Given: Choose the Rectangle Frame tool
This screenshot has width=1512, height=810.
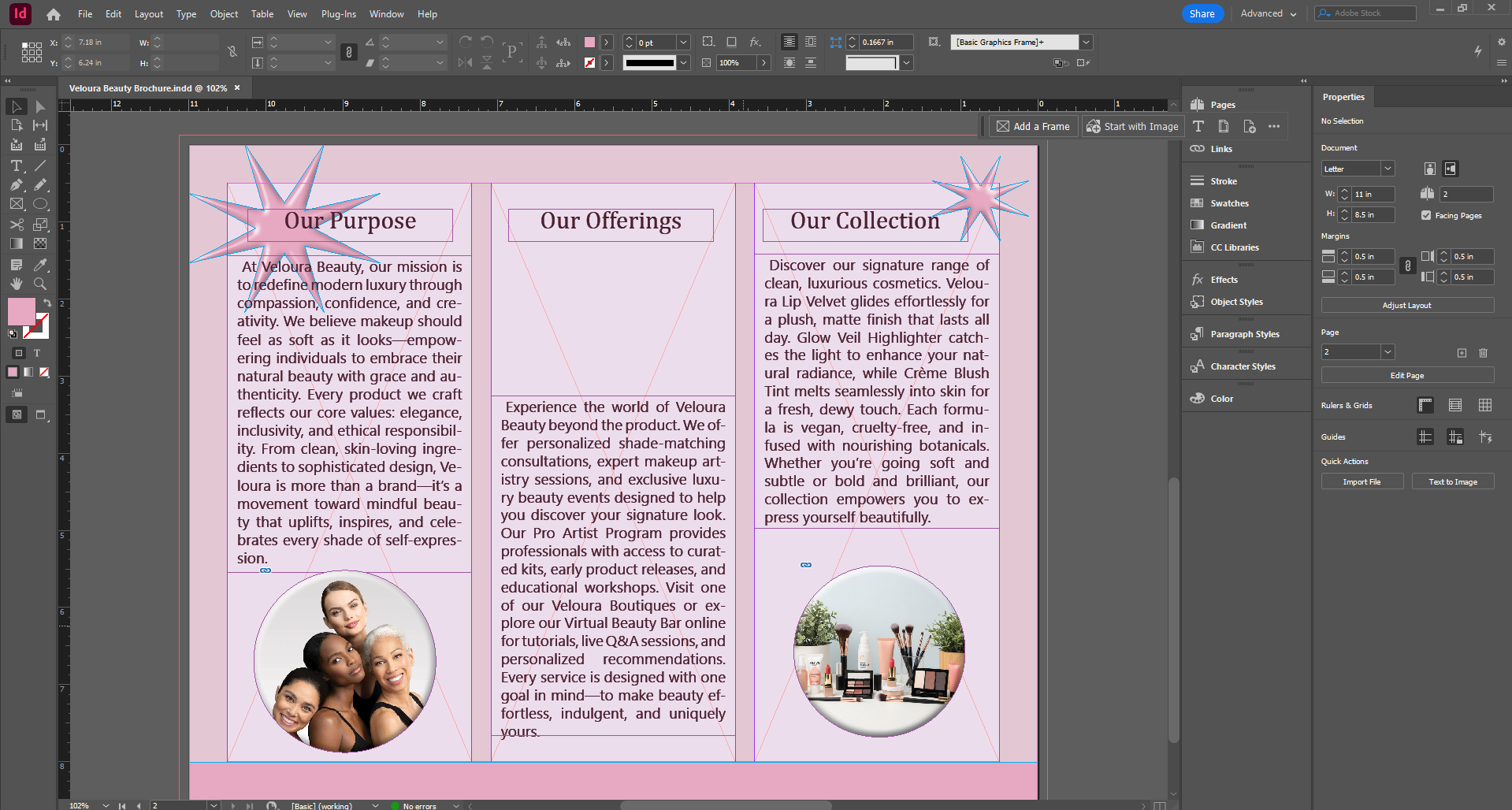Looking at the screenshot, I should tap(17, 204).
